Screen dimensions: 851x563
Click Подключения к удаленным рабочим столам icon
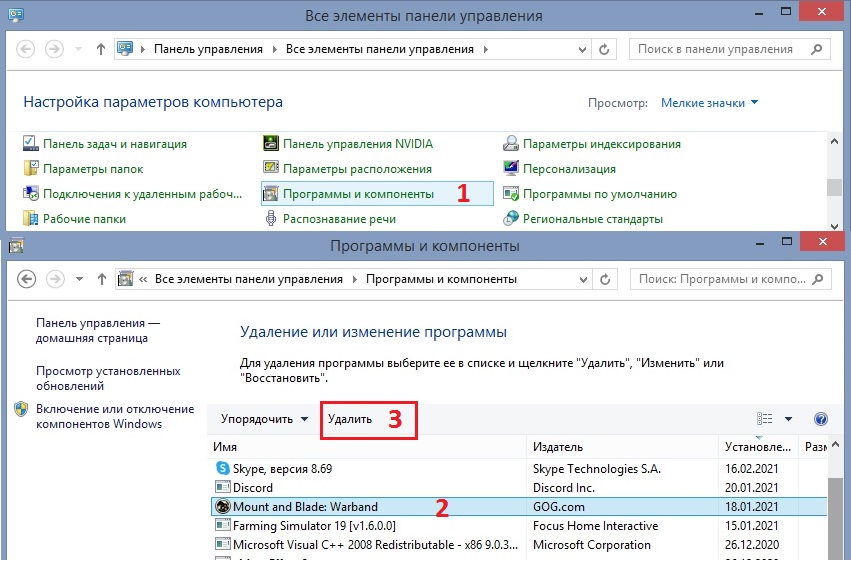(30, 194)
